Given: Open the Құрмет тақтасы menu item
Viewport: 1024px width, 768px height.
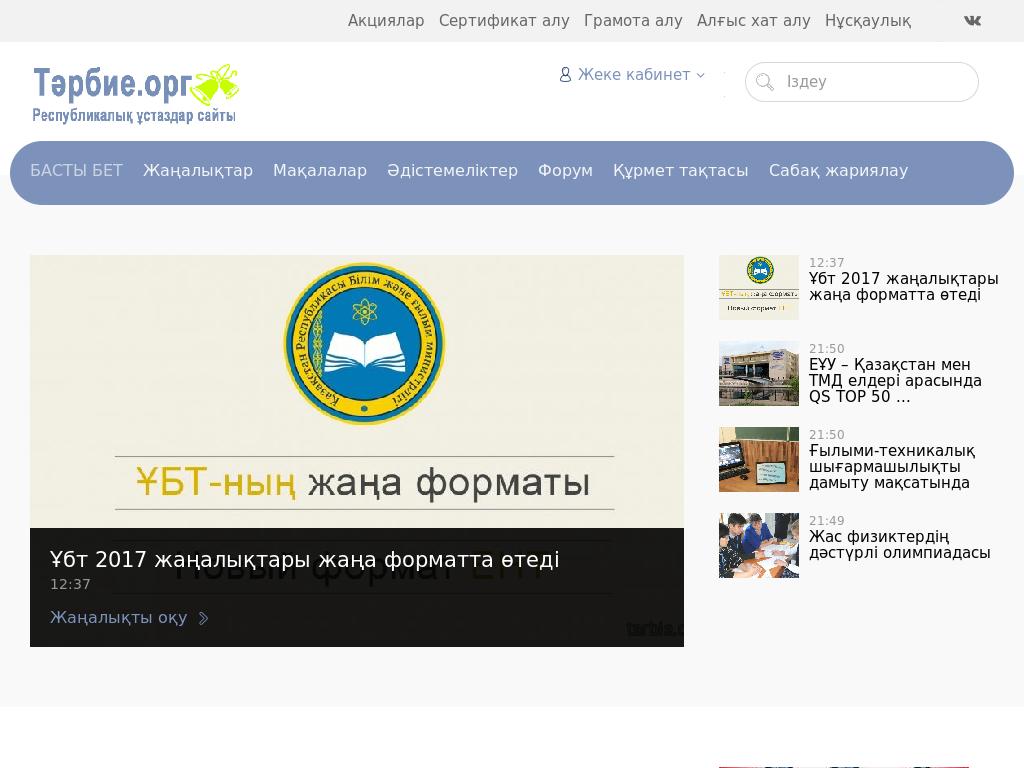Looking at the screenshot, I should (680, 170).
